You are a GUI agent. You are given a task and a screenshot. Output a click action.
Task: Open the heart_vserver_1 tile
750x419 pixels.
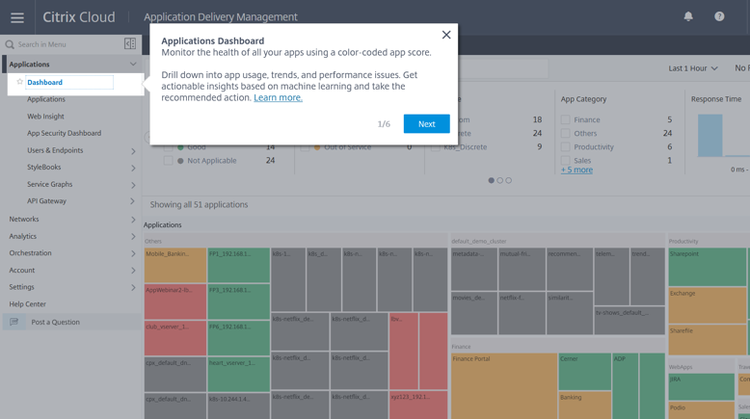pos(238,374)
